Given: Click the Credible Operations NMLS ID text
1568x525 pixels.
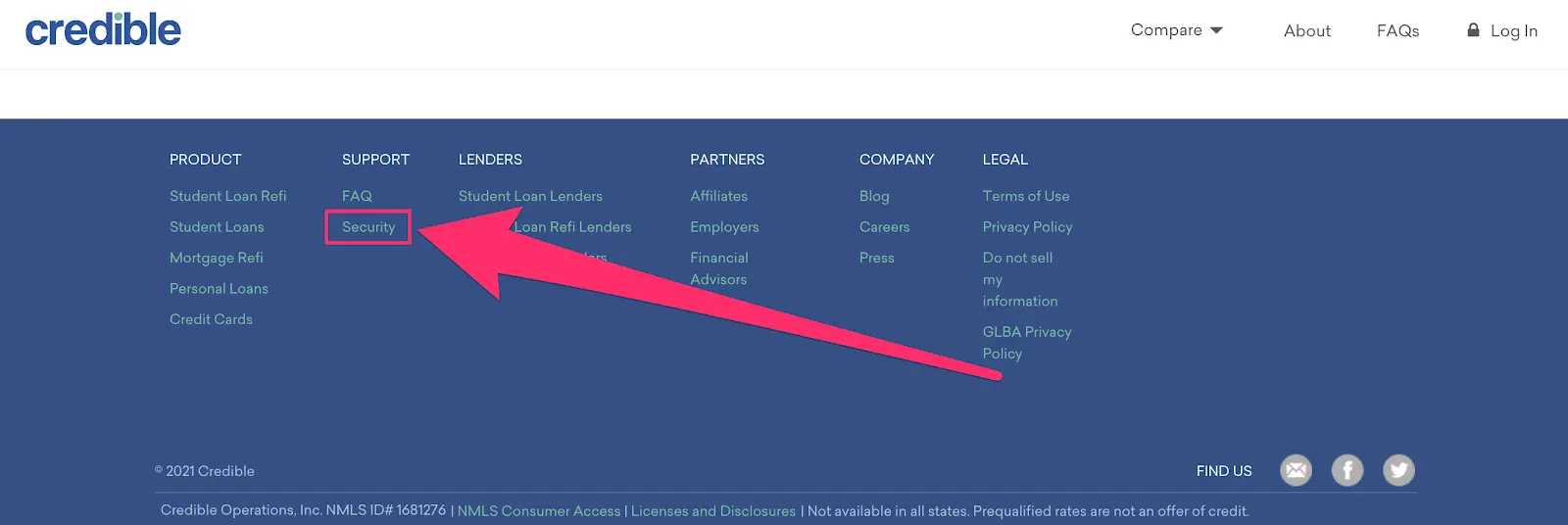Looking at the screenshot, I should pyautogui.click(x=303, y=510).
